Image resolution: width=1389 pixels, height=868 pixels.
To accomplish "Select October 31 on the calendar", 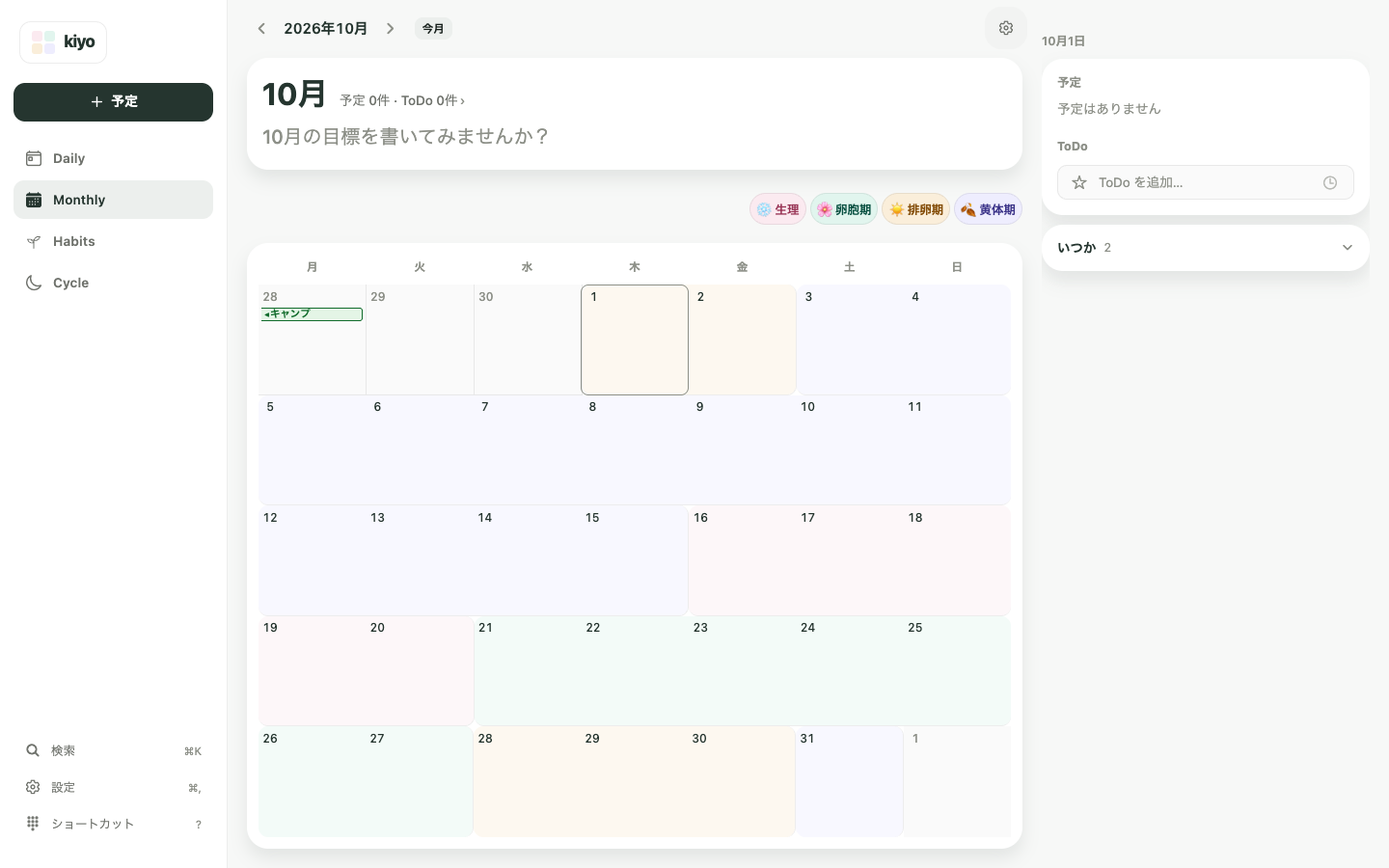I will point(849,781).
